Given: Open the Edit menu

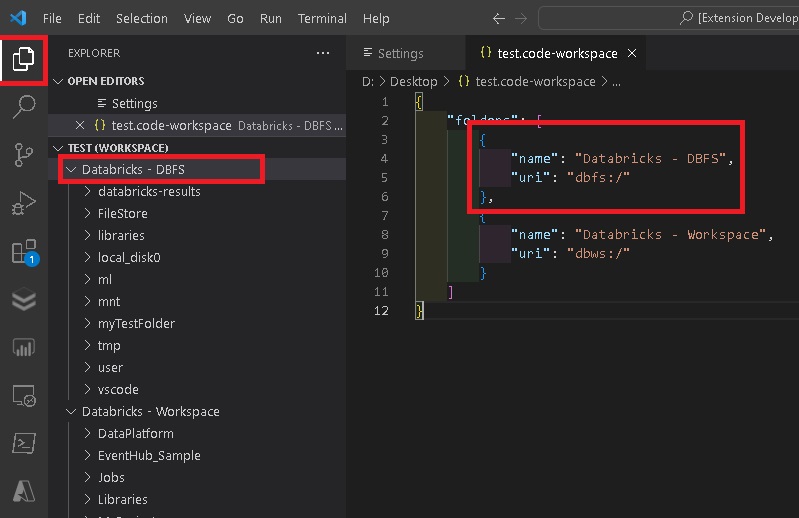Looking at the screenshot, I should coord(89,18).
